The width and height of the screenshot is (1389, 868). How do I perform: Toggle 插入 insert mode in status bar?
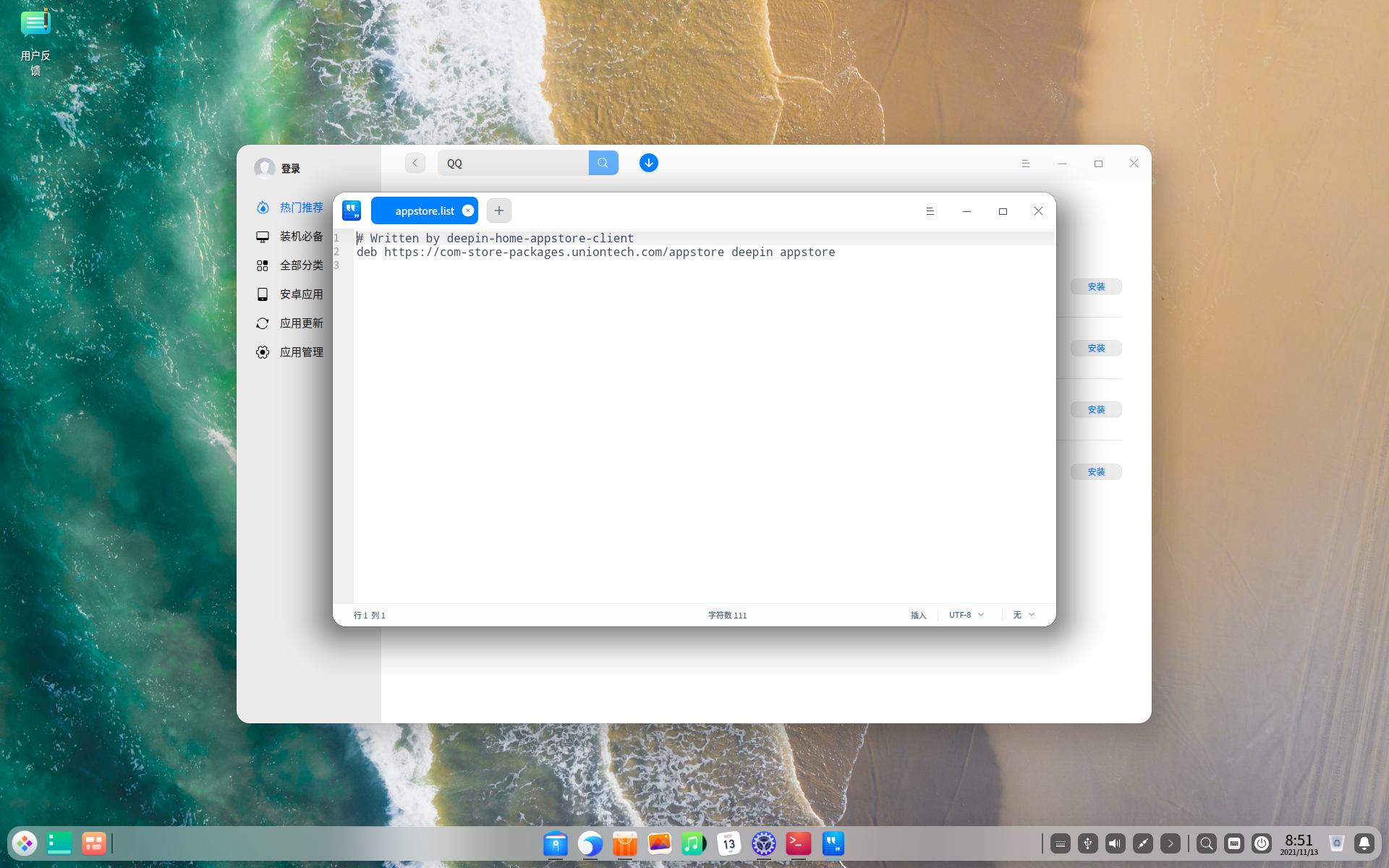click(918, 615)
